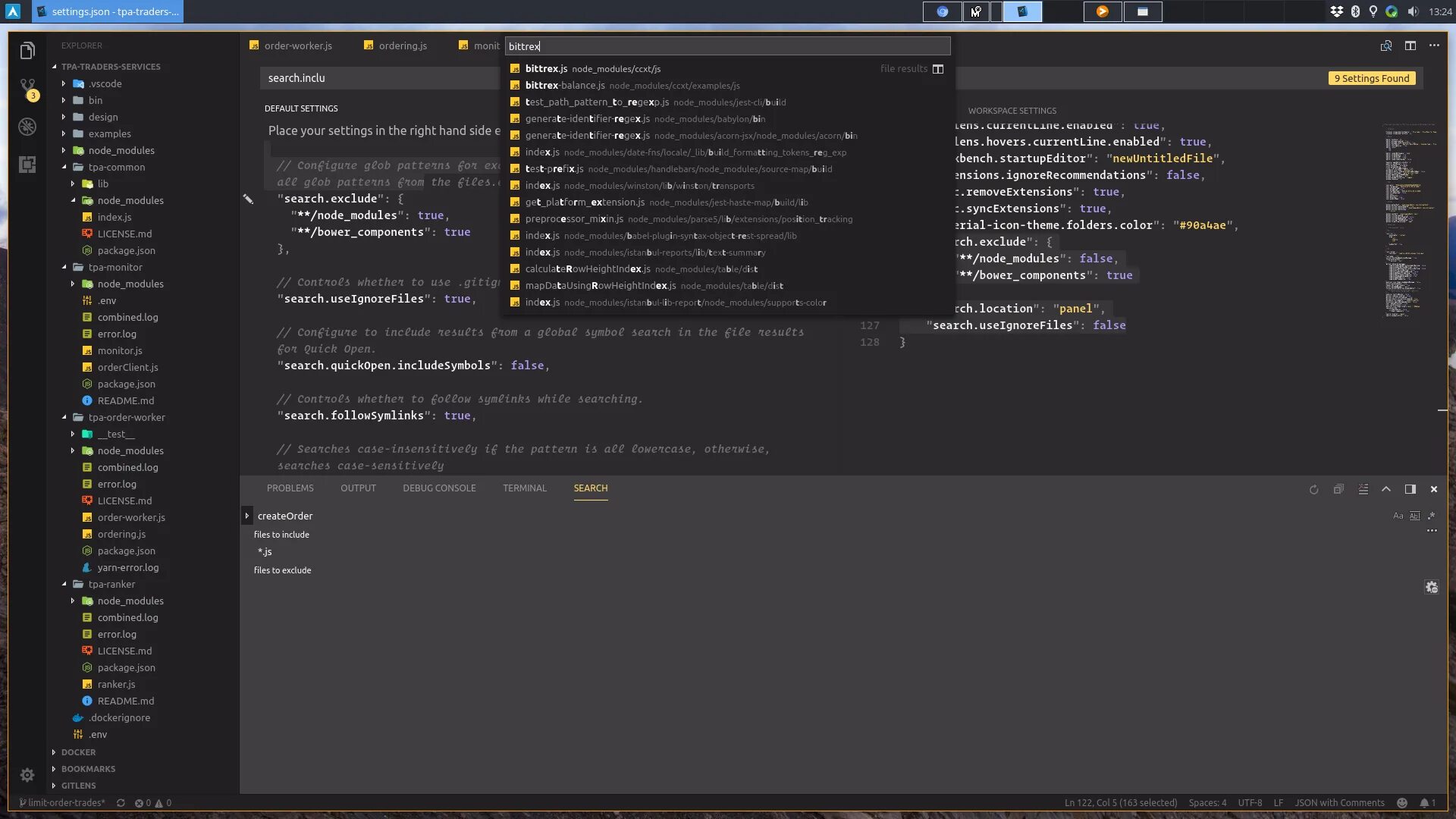This screenshot has height=819, width=1456.
Task: Open the Debug view in activity bar
Action: pos(27,127)
